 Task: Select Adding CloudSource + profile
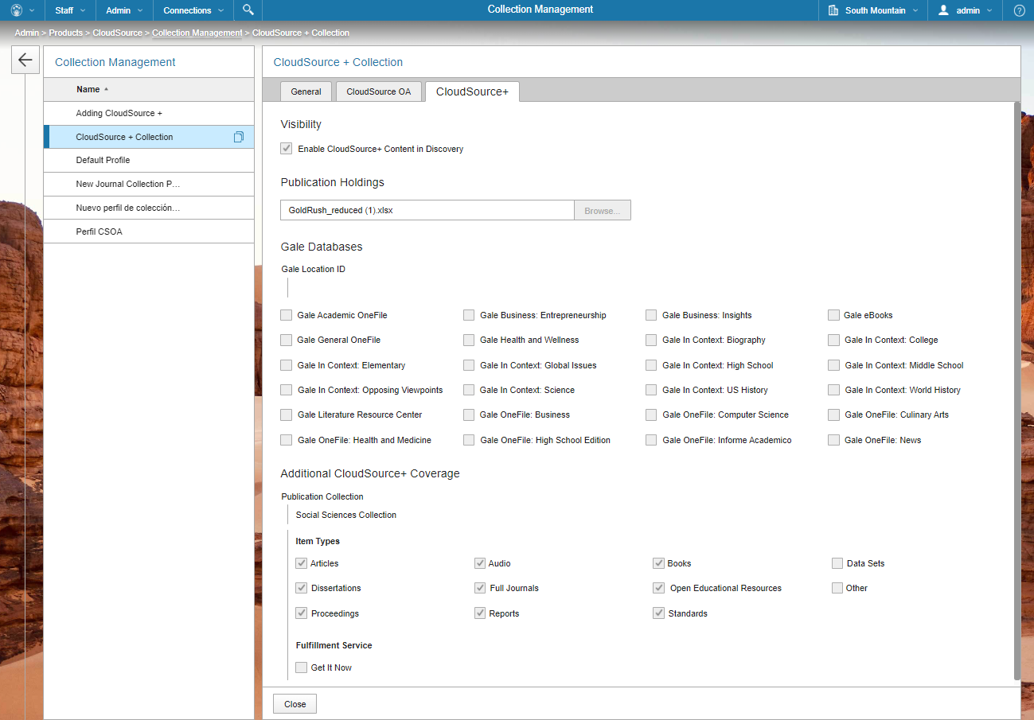(149, 113)
